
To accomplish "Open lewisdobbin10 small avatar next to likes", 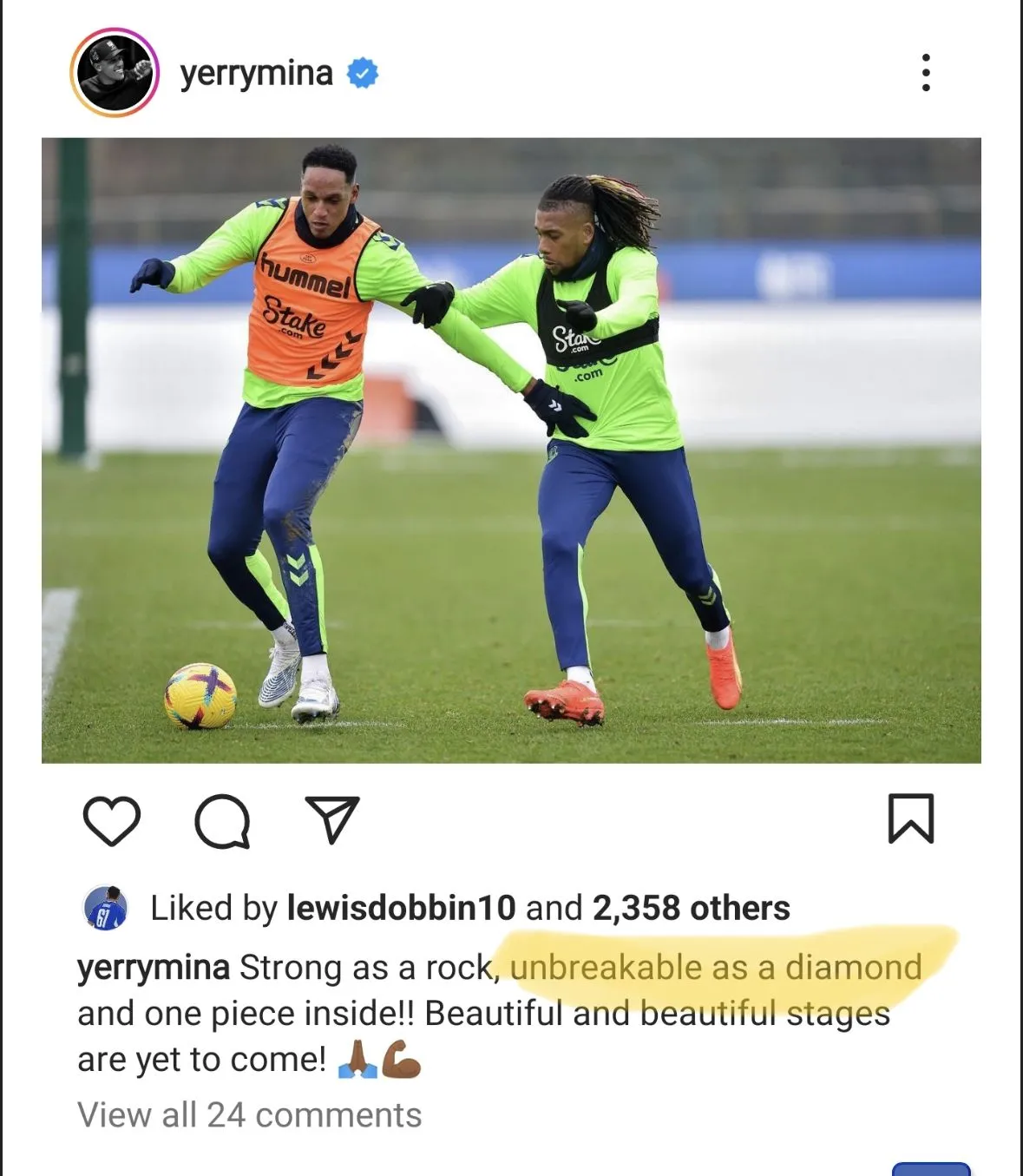I will click(x=106, y=909).
